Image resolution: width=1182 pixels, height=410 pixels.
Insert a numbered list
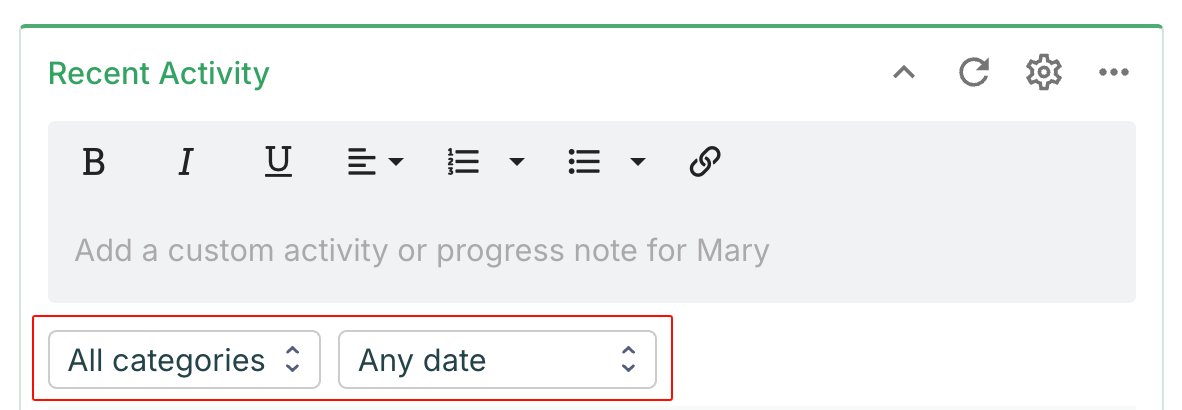pyautogui.click(x=464, y=162)
